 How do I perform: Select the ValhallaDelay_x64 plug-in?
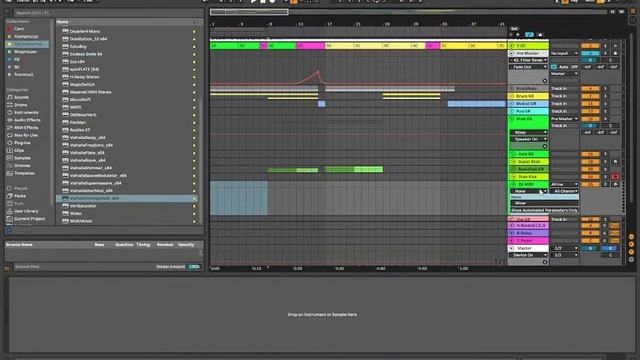click(87, 138)
